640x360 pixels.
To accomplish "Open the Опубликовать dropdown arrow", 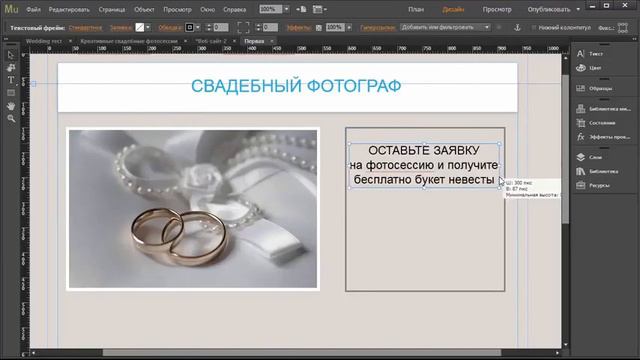I will point(578,9).
